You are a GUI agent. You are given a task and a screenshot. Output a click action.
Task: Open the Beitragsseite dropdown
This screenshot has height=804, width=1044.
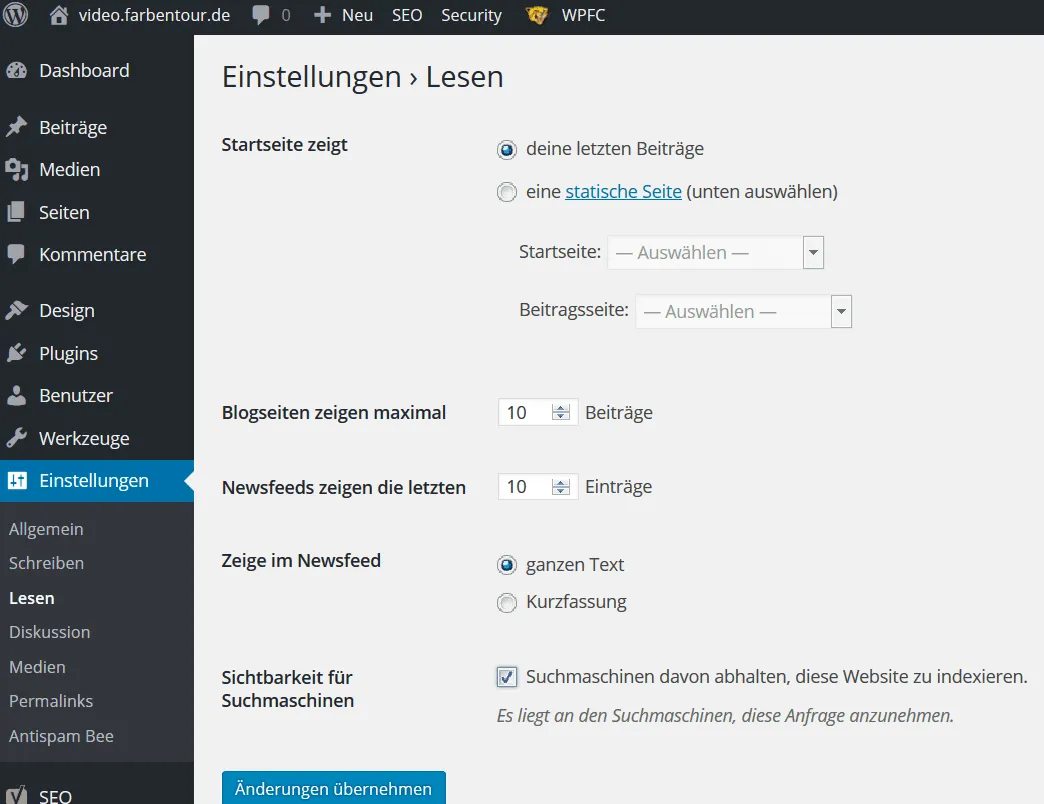[x=744, y=311]
